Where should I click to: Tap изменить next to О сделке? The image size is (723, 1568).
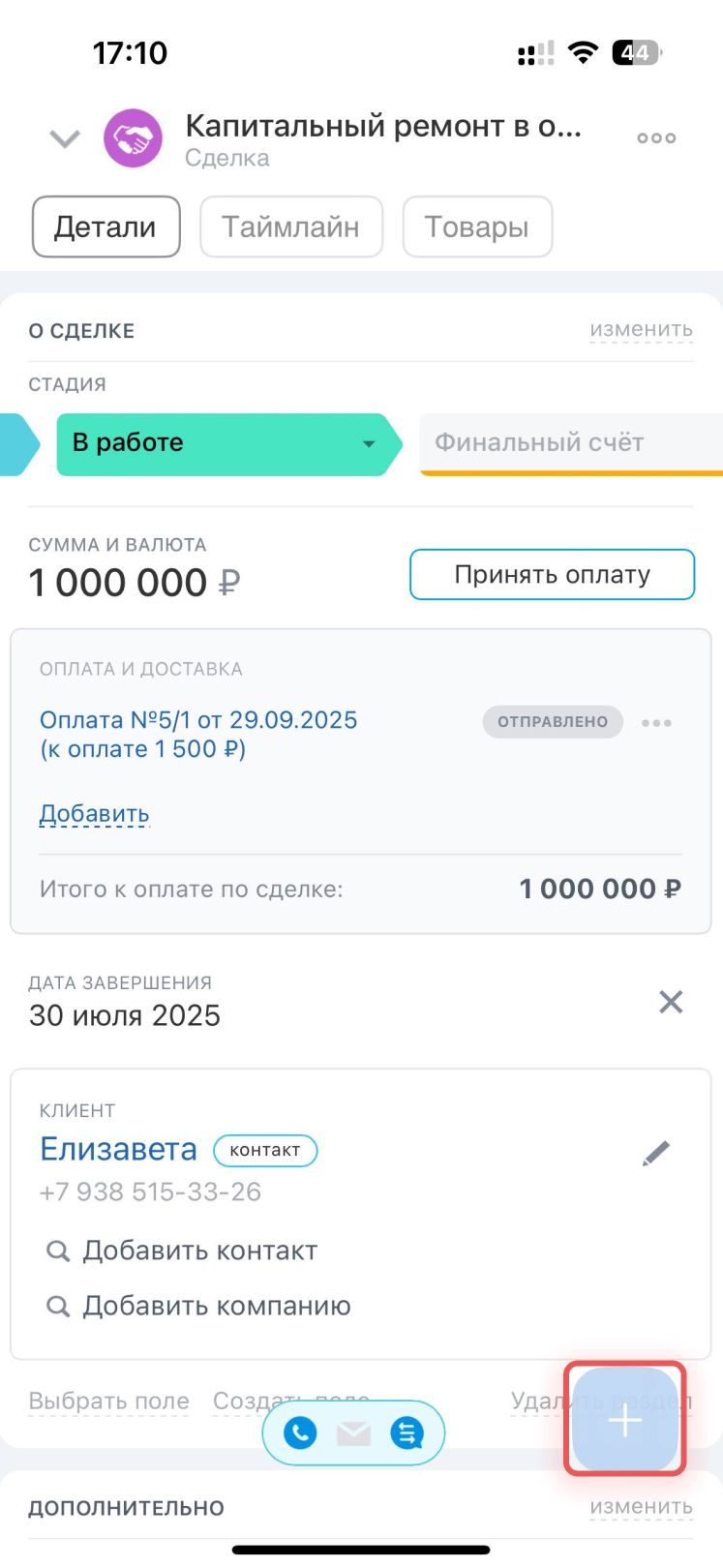tap(641, 330)
